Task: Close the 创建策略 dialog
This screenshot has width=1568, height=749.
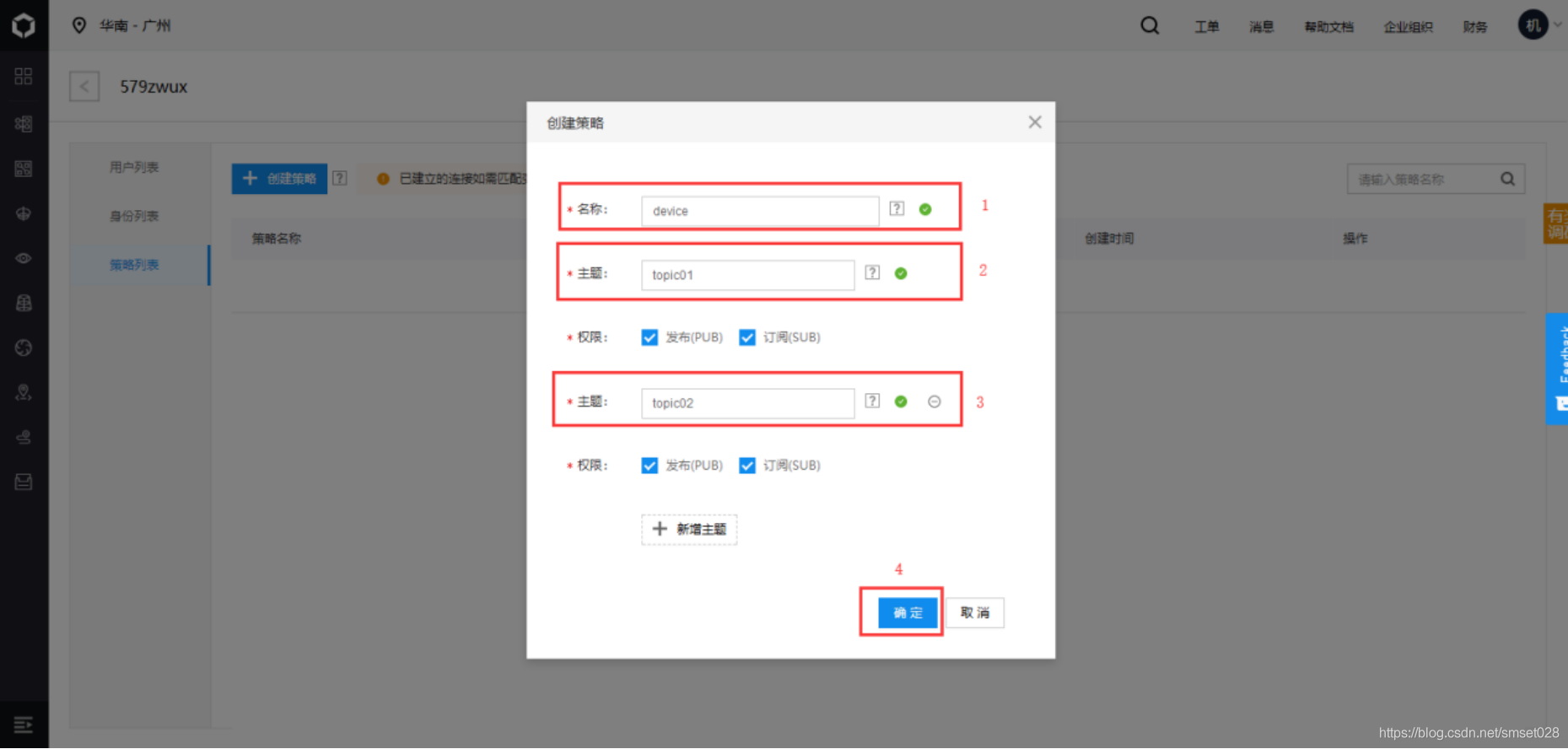Action: pos(1035,122)
